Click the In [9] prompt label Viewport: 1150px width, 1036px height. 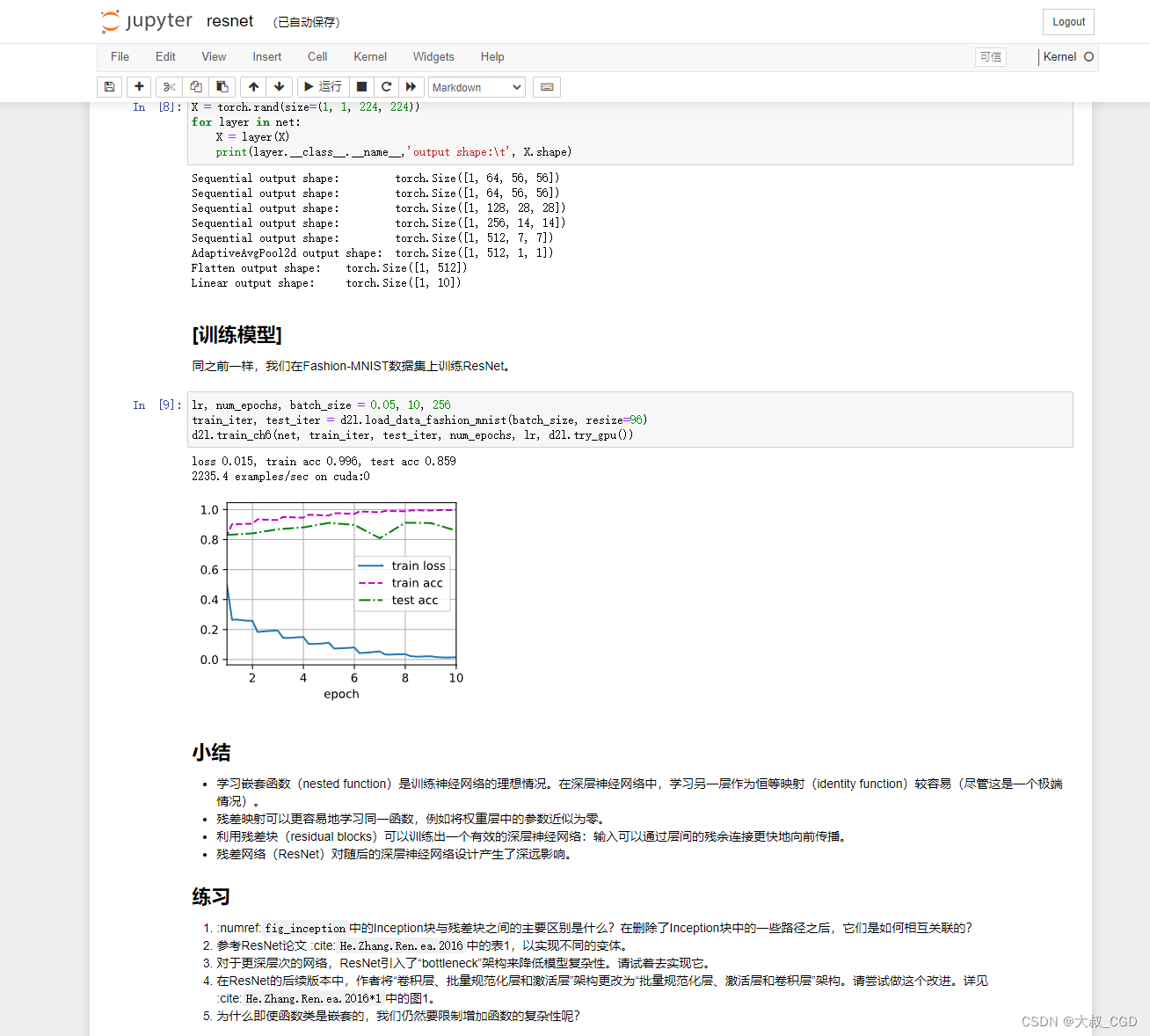(157, 405)
